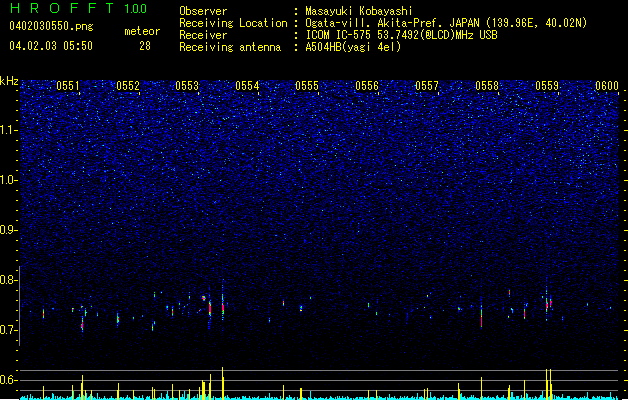Click the A504HB(yagi 4el) antenna text
The height and width of the screenshot is (400, 629).
[x=353, y=47]
